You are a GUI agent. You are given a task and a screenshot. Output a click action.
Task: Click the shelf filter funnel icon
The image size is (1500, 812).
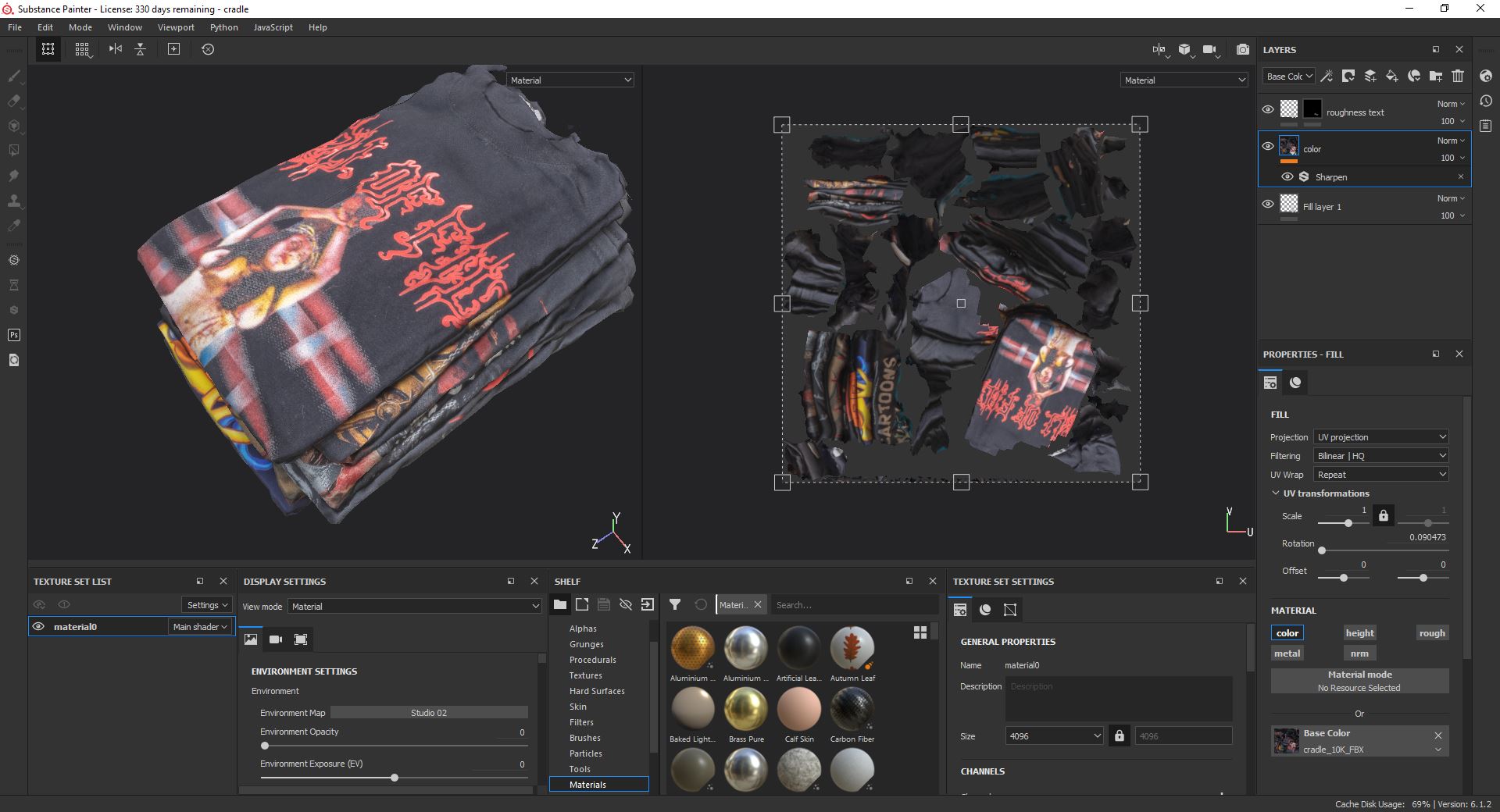point(675,604)
